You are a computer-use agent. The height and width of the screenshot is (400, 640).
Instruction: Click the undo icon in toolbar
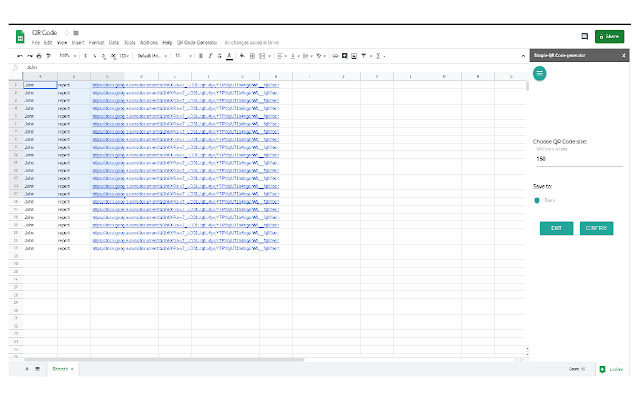tap(19, 56)
